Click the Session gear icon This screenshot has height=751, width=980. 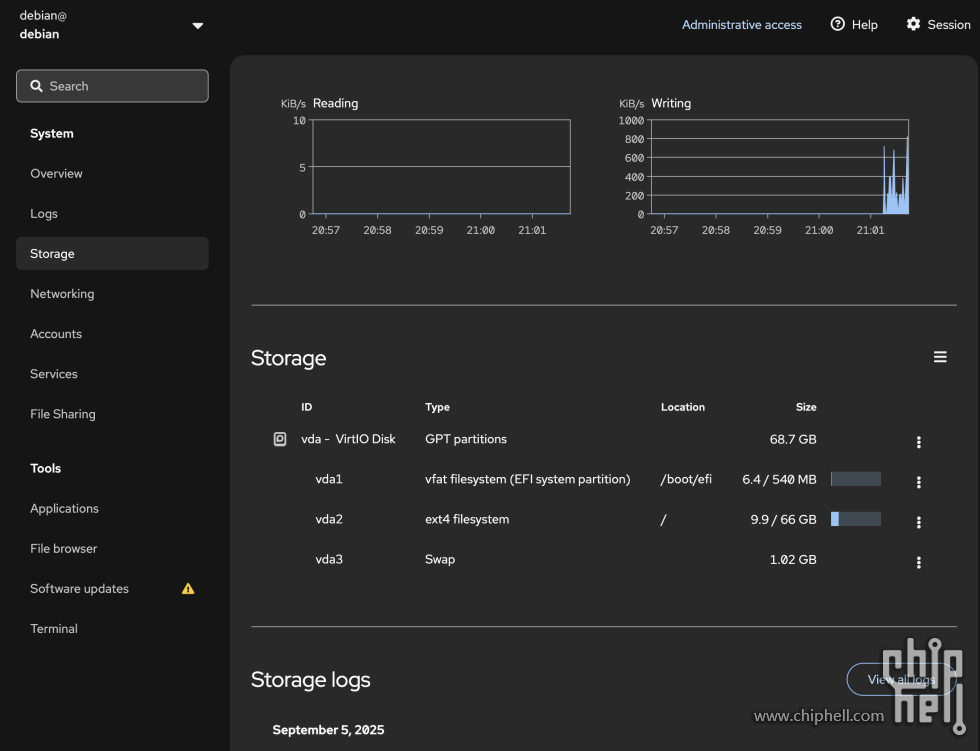point(913,24)
